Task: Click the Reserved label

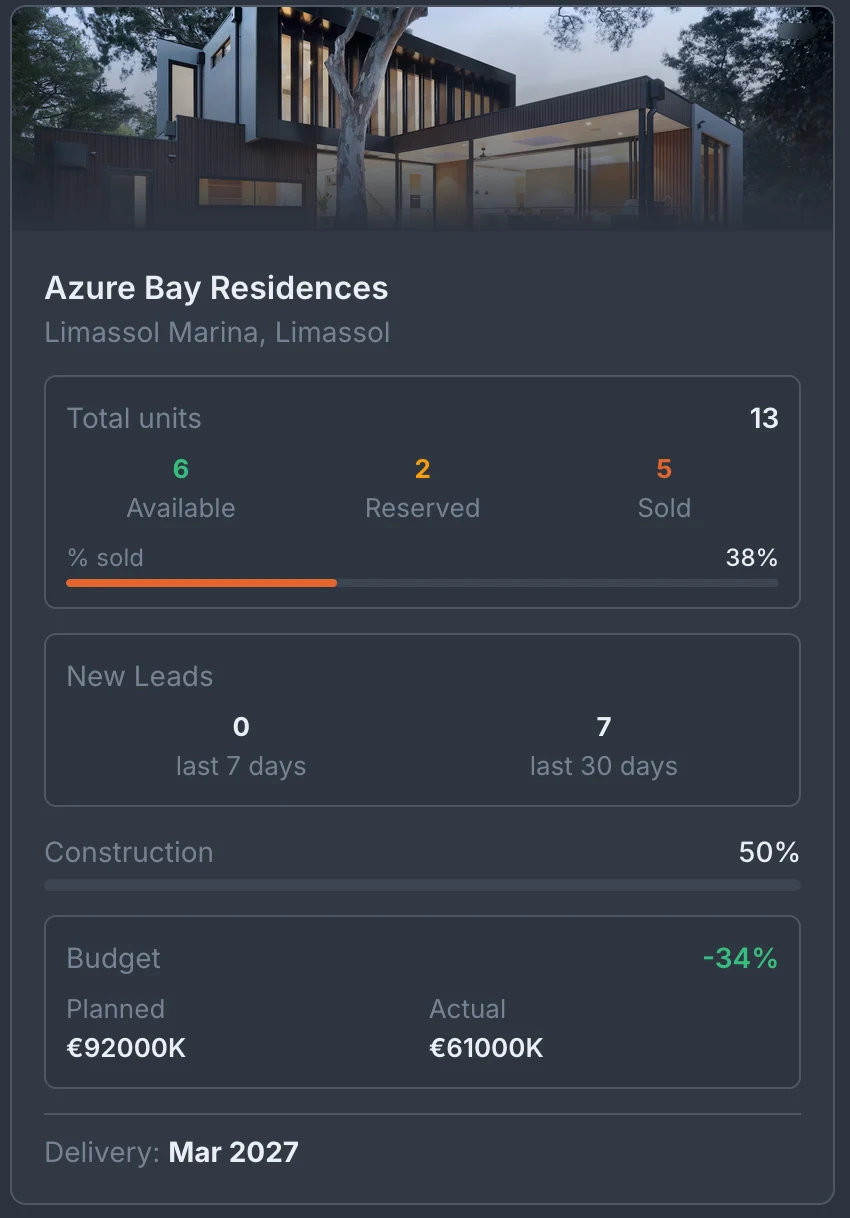Action: point(422,508)
